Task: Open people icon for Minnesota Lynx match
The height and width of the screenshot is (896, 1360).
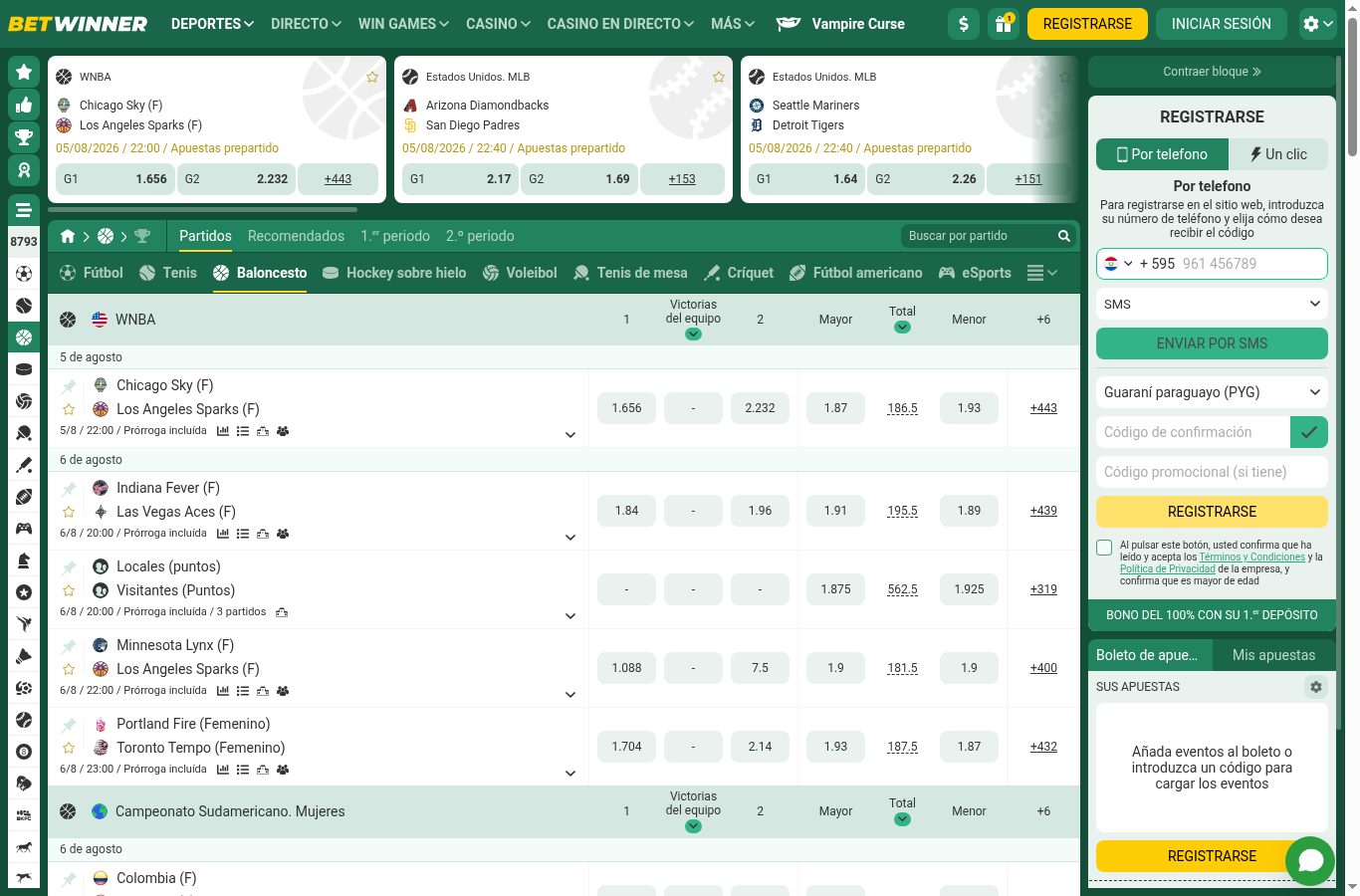Action: [x=283, y=691]
